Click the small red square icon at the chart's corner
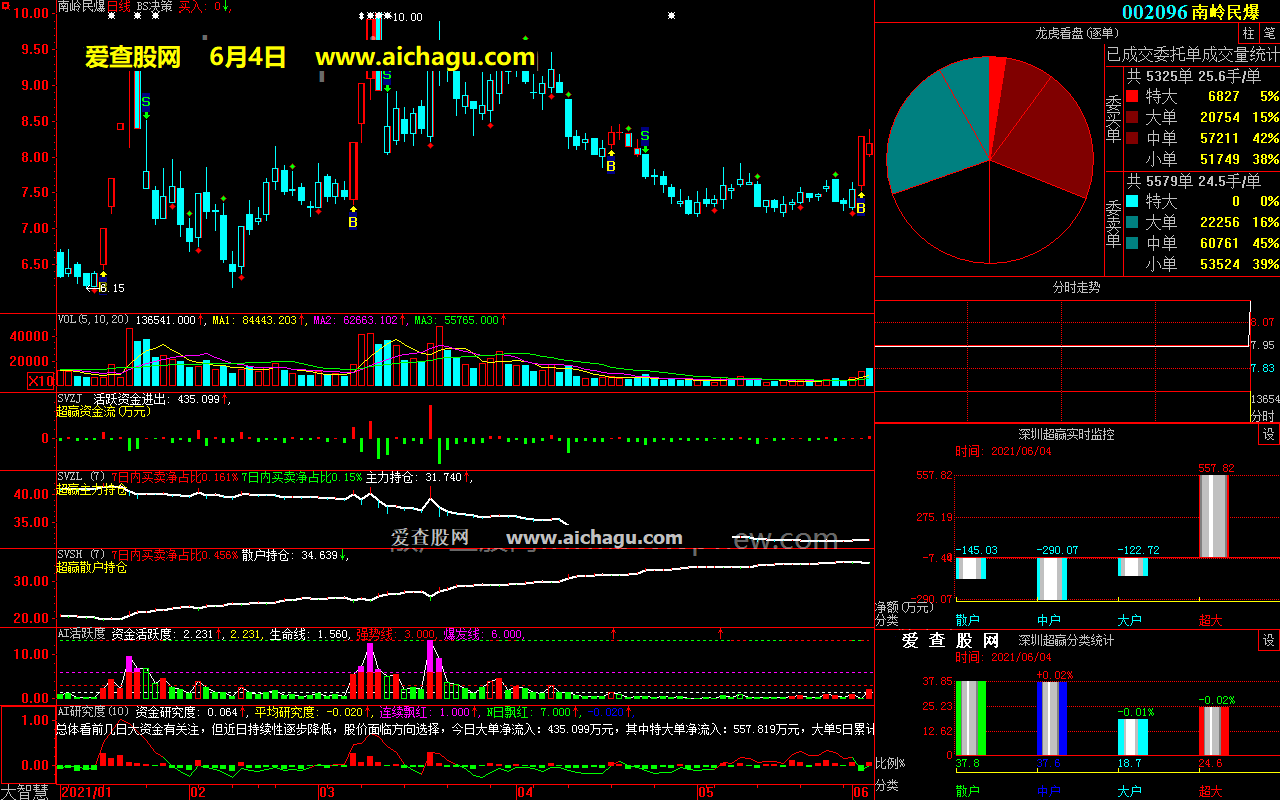Image resolution: width=1280 pixels, height=800 pixels. coord(5,5)
